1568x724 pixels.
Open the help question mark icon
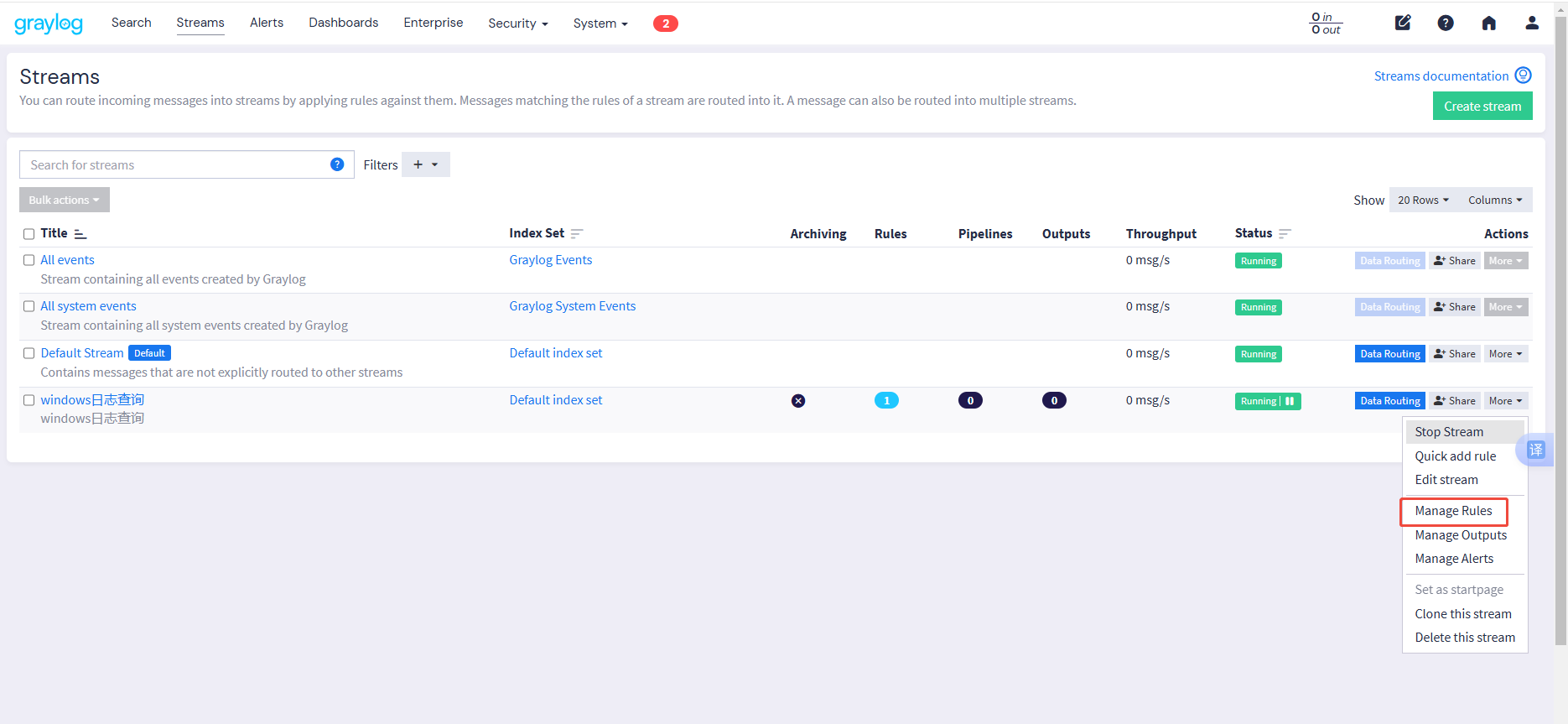pos(1446,23)
